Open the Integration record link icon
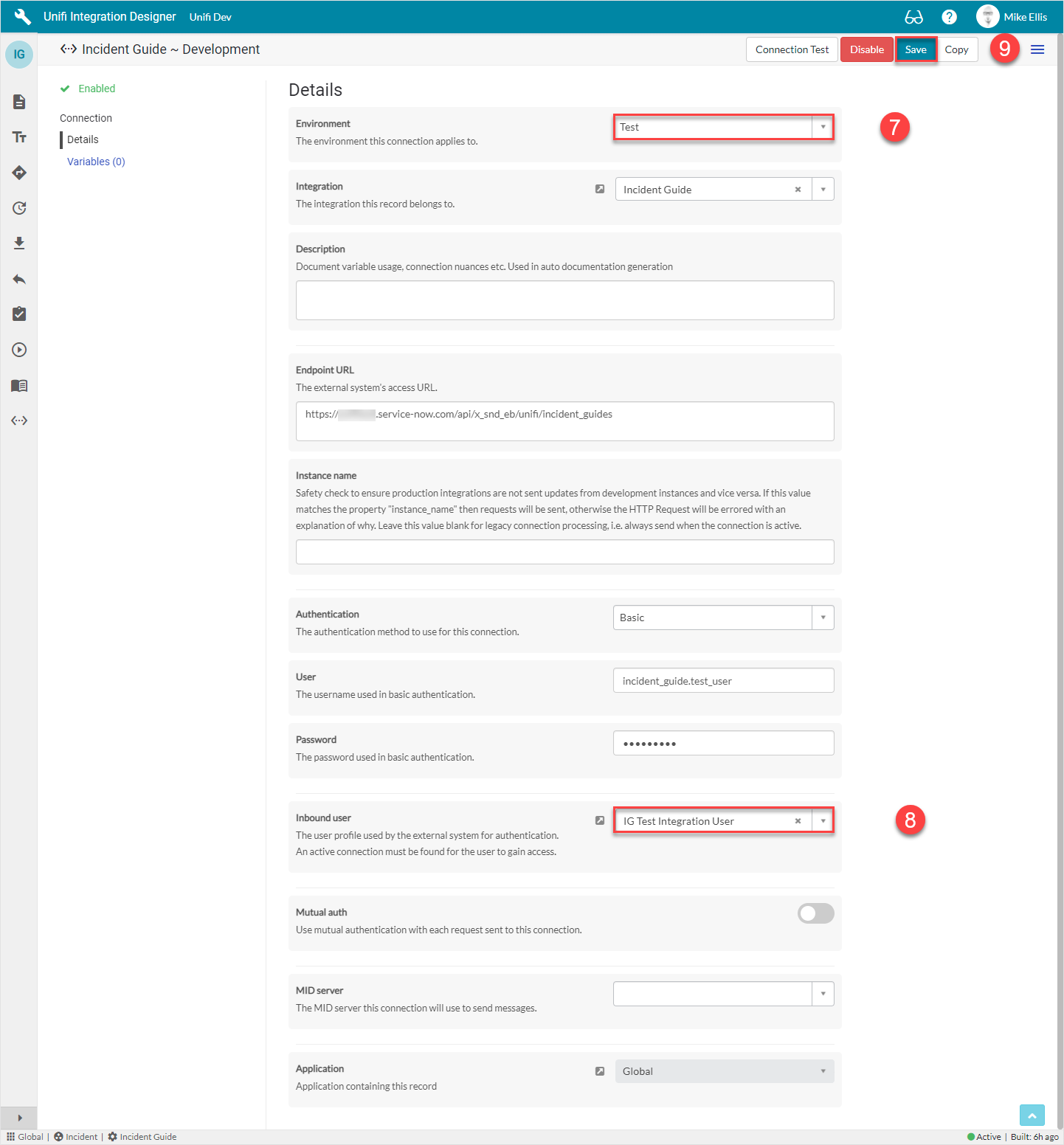The image size is (1064, 1145). 600,190
